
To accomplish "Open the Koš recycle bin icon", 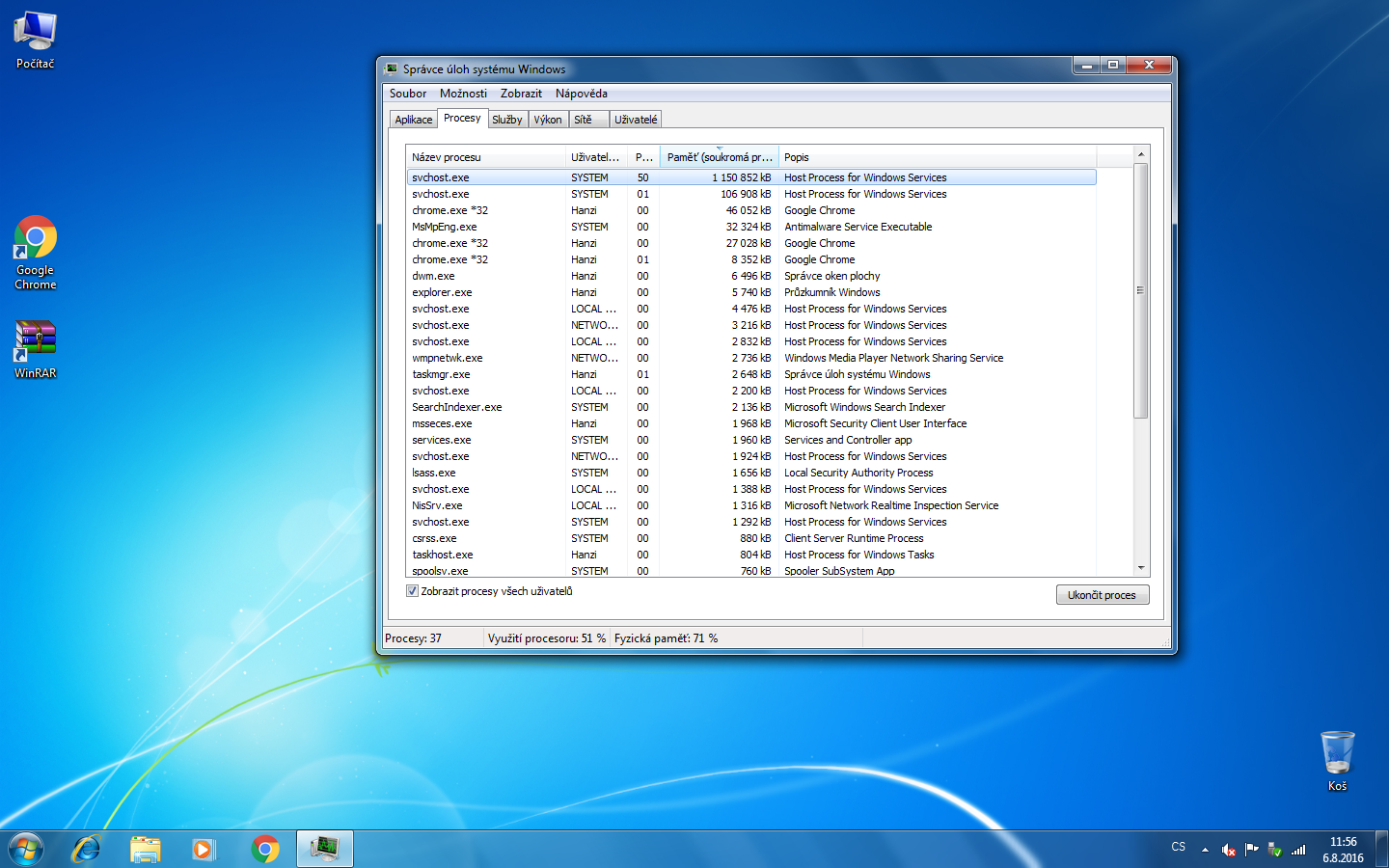I will (x=1337, y=760).
